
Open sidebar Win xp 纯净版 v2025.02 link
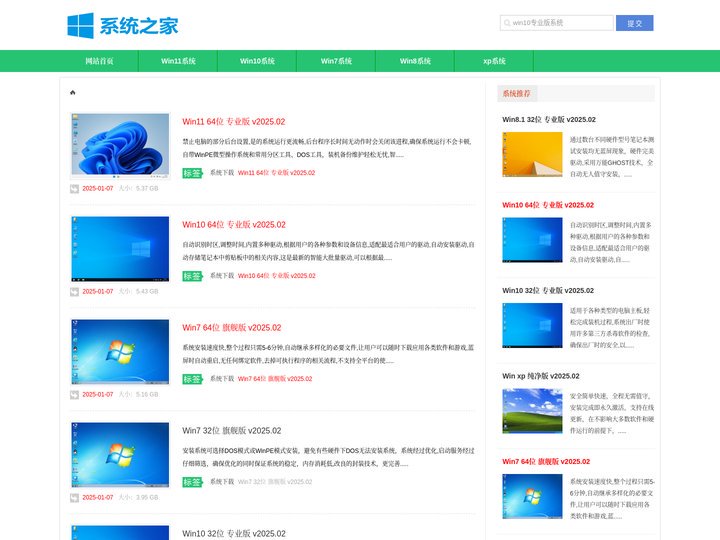point(540,376)
